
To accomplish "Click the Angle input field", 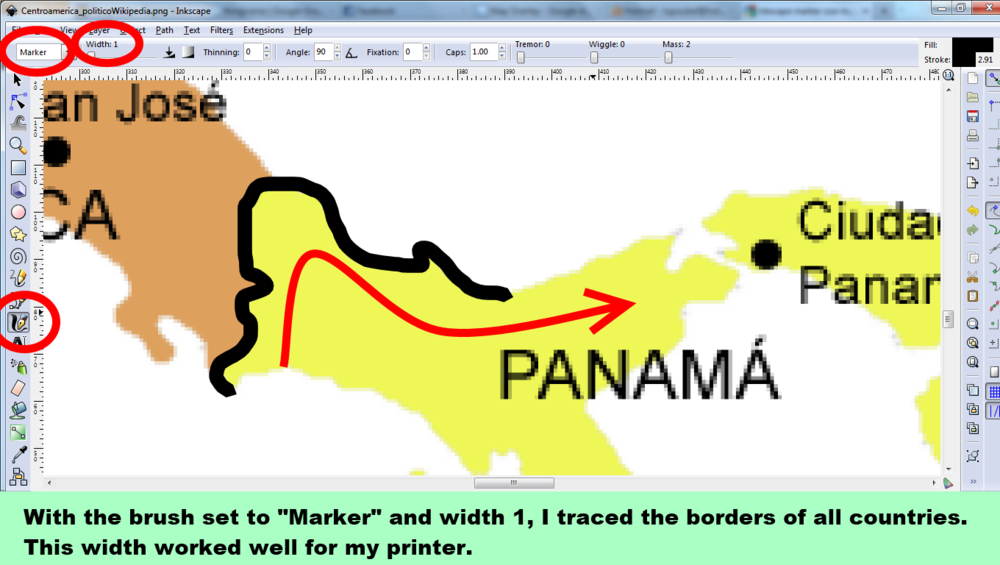I will pyautogui.click(x=323, y=52).
